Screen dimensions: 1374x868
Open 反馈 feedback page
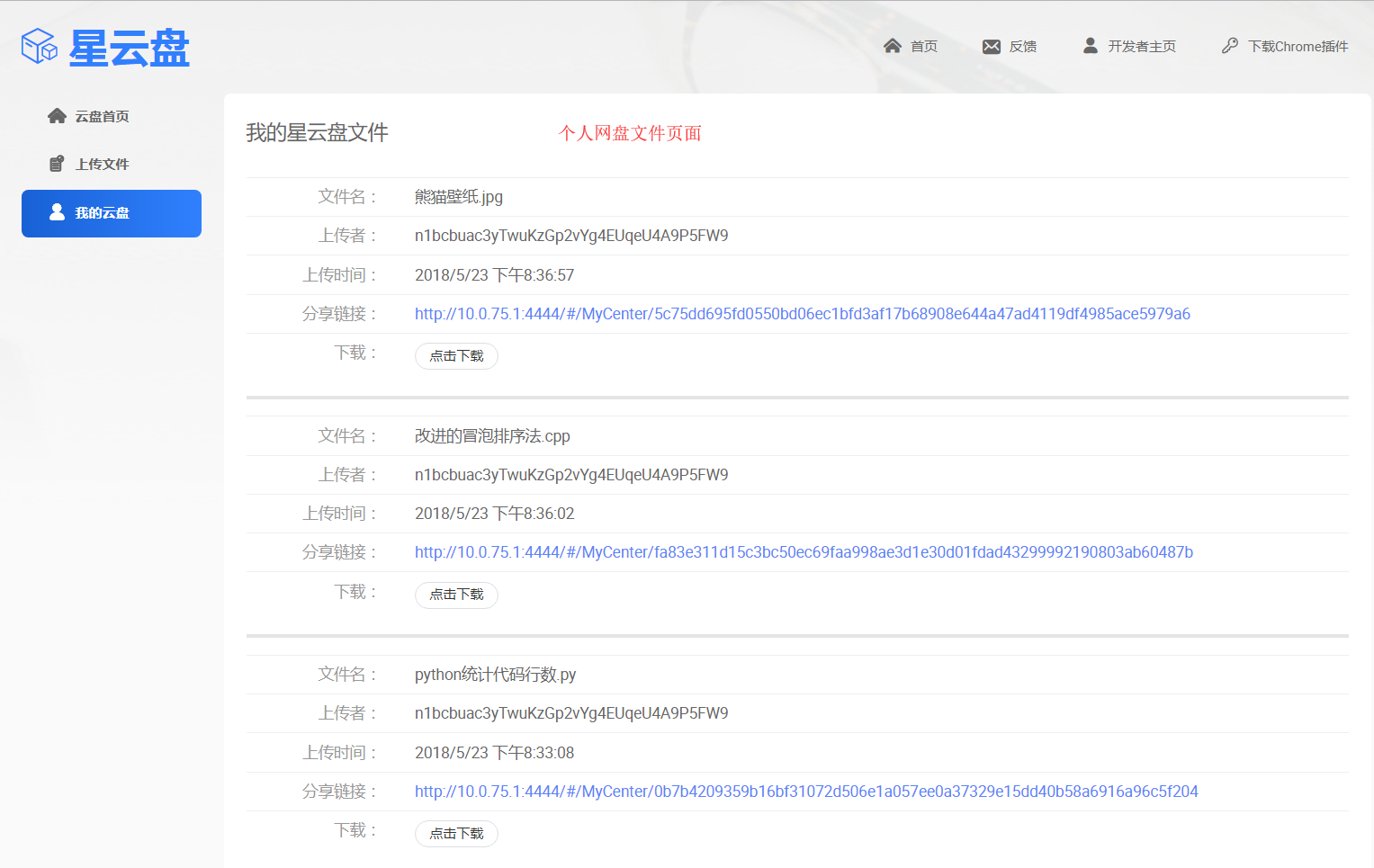(1023, 47)
